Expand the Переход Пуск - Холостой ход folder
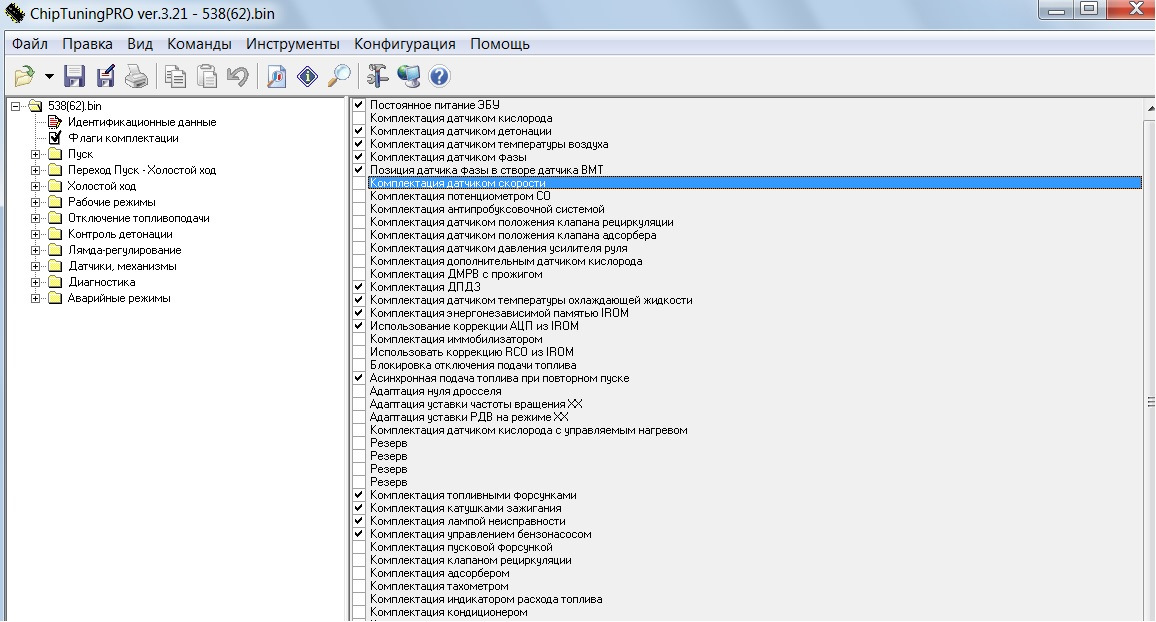1156x622 pixels. [x=35, y=170]
